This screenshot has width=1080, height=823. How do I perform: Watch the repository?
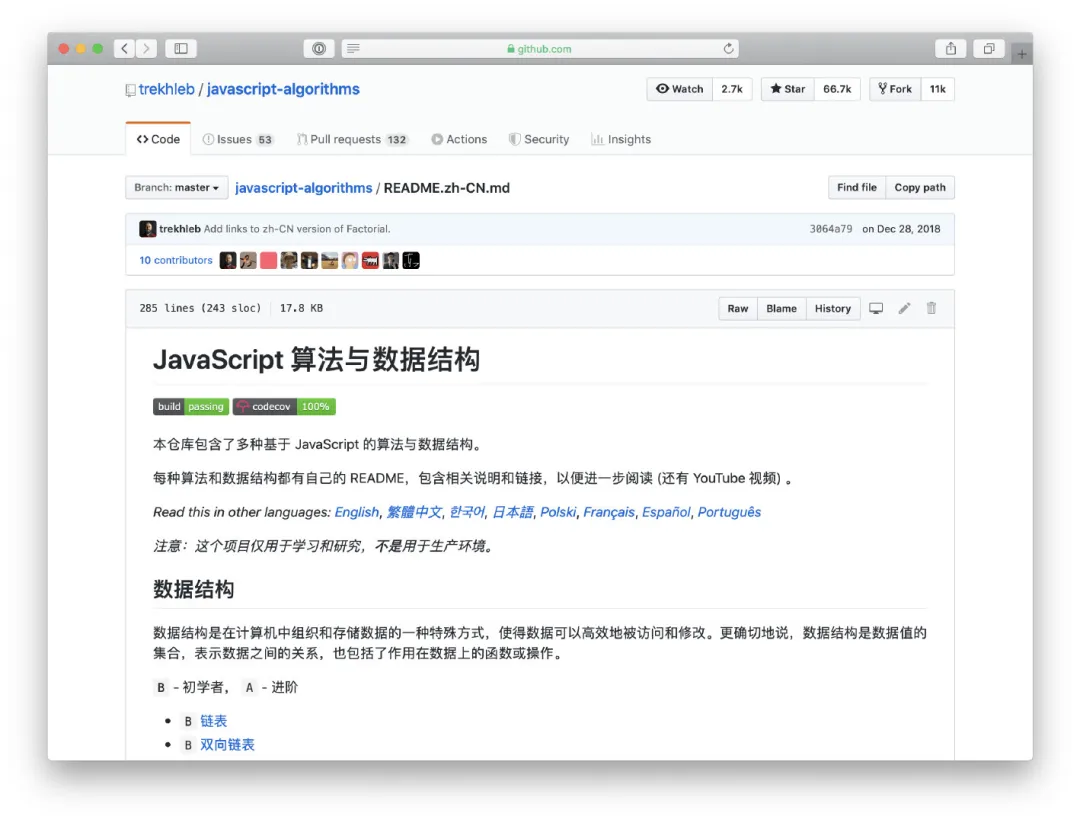679,89
